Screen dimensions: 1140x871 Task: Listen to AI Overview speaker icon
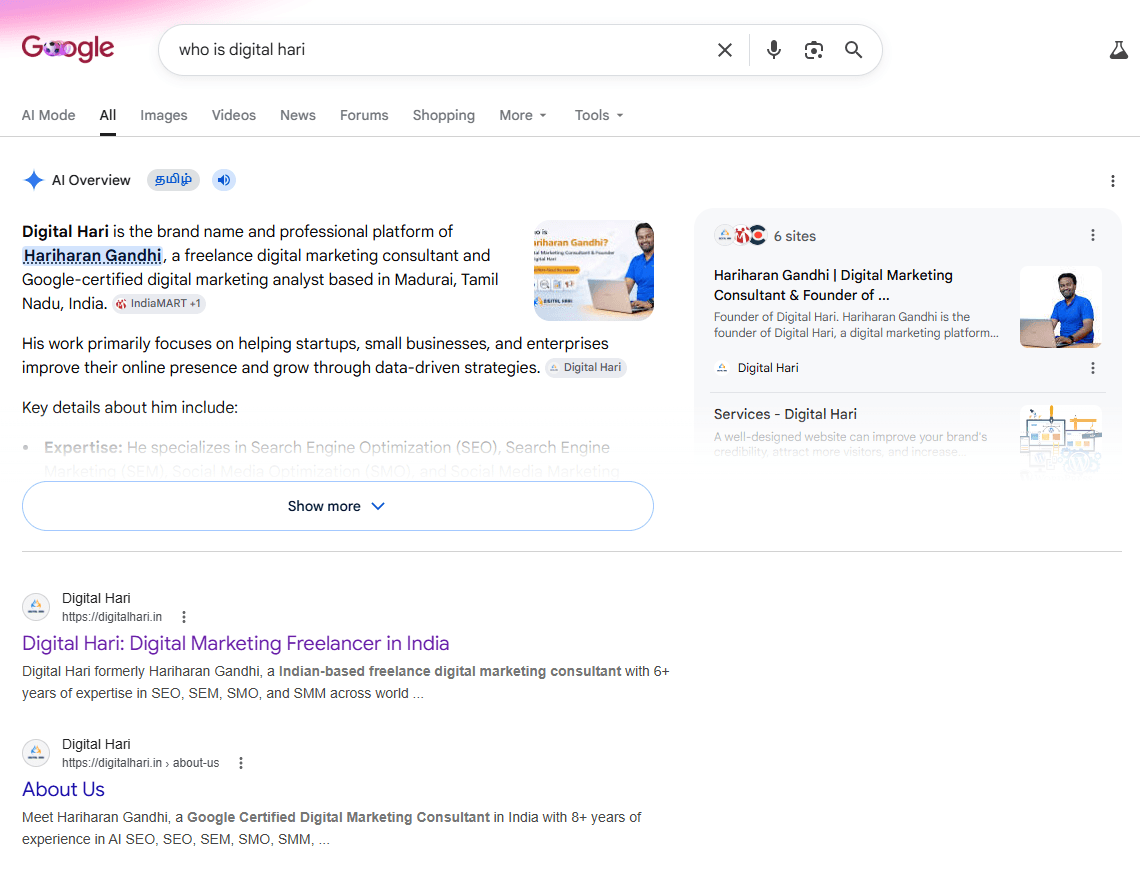pos(224,180)
